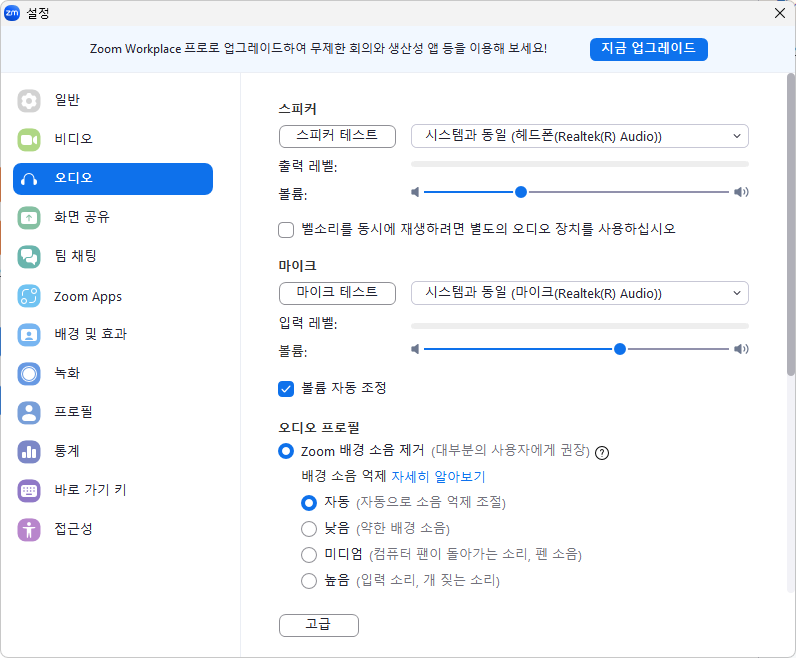Click the 스피커 section heading

click(297, 109)
